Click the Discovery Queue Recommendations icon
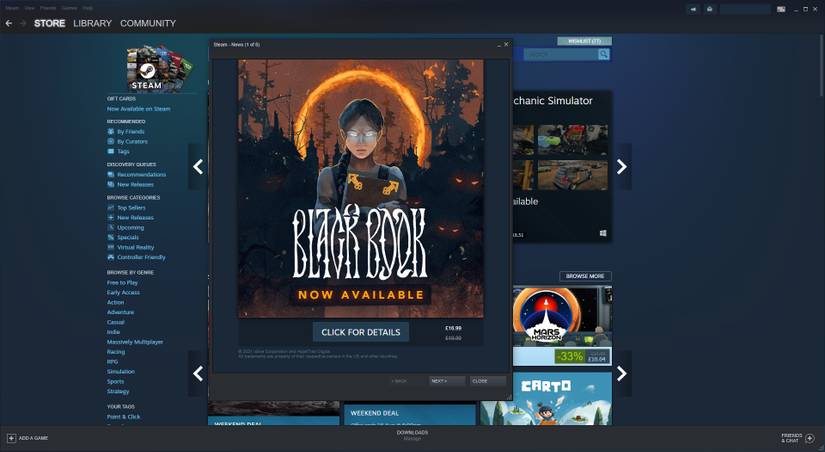 point(110,175)
